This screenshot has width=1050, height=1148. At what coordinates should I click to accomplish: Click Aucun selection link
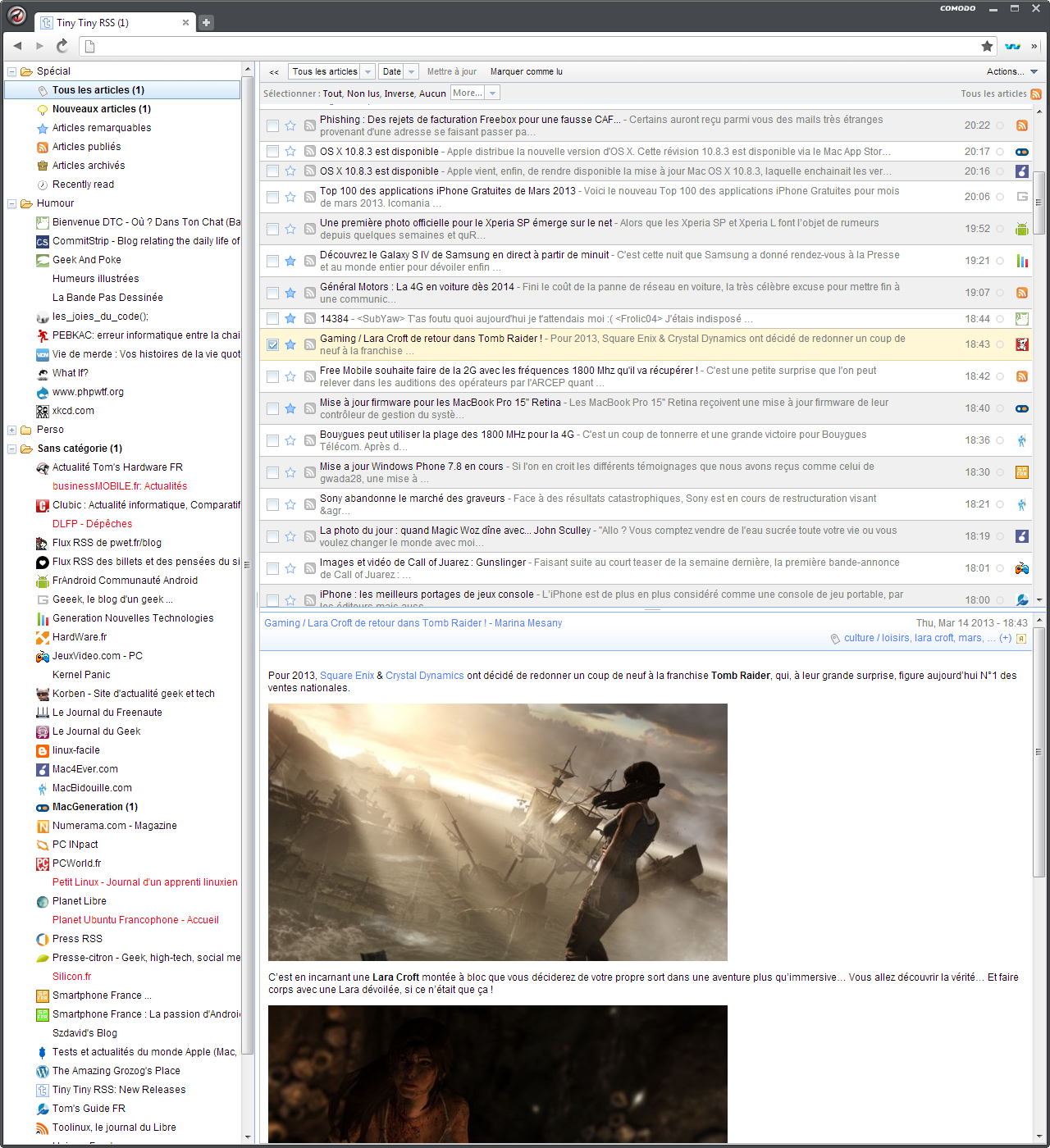pos(432,94)
